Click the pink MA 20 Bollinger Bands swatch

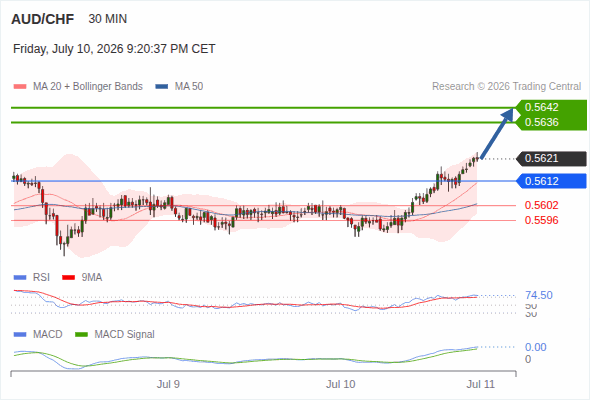(20, 87)
